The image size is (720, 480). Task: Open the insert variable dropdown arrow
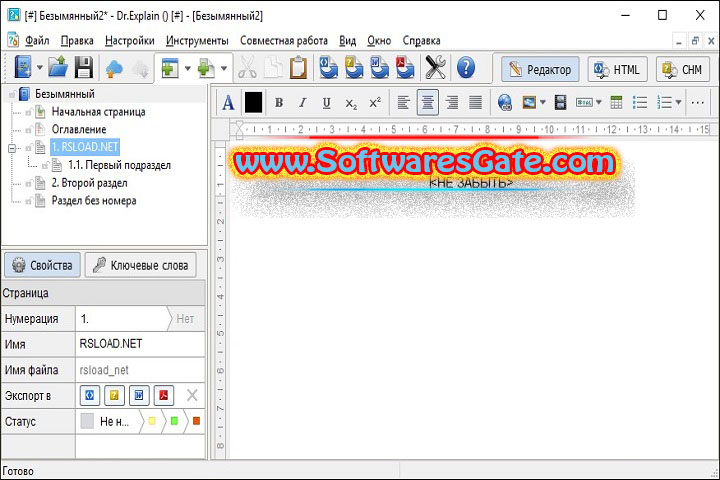(598, 102)
